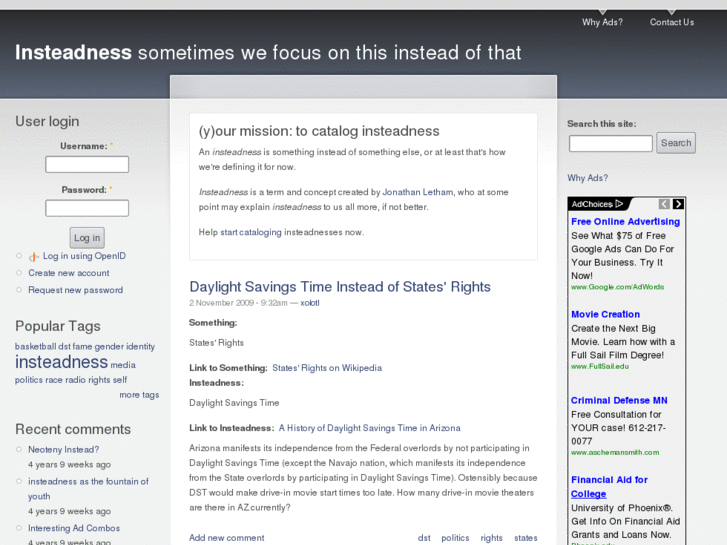Image resolution: width=727 pixels, height=545 pixels.
Task: Open States' Rights on Wikipedia link
Action: click(327, 368)
